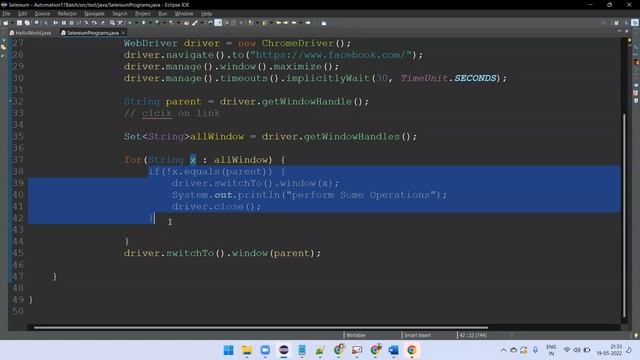Open the Project menu
Viewport: 640px width, 360px height.
tap(143, 13)
